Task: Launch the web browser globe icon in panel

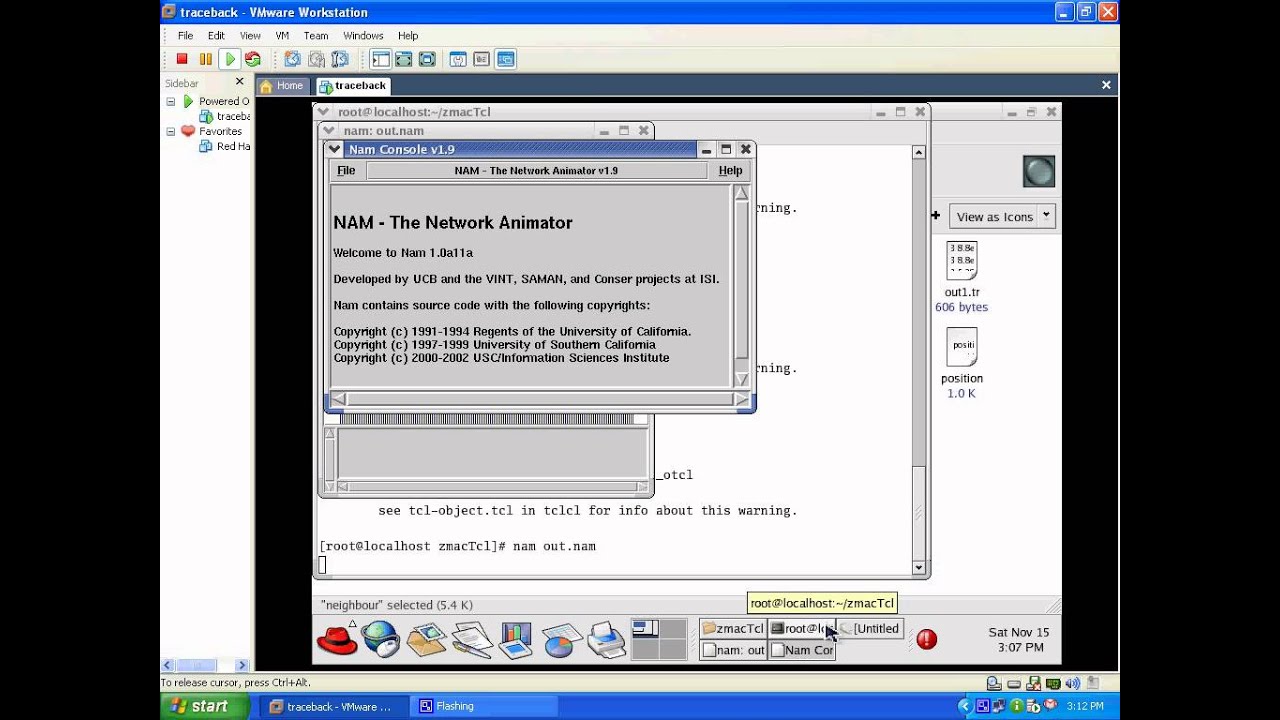Action: pos(380,638)
